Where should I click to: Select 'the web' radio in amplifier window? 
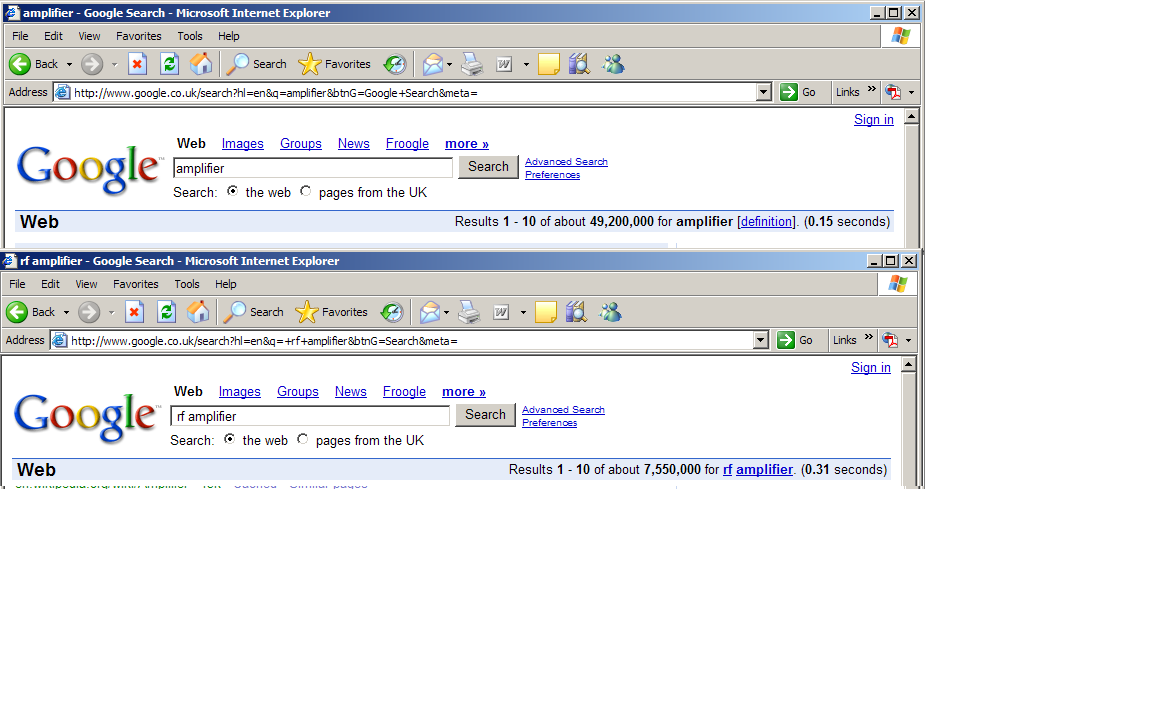point(232,191)
